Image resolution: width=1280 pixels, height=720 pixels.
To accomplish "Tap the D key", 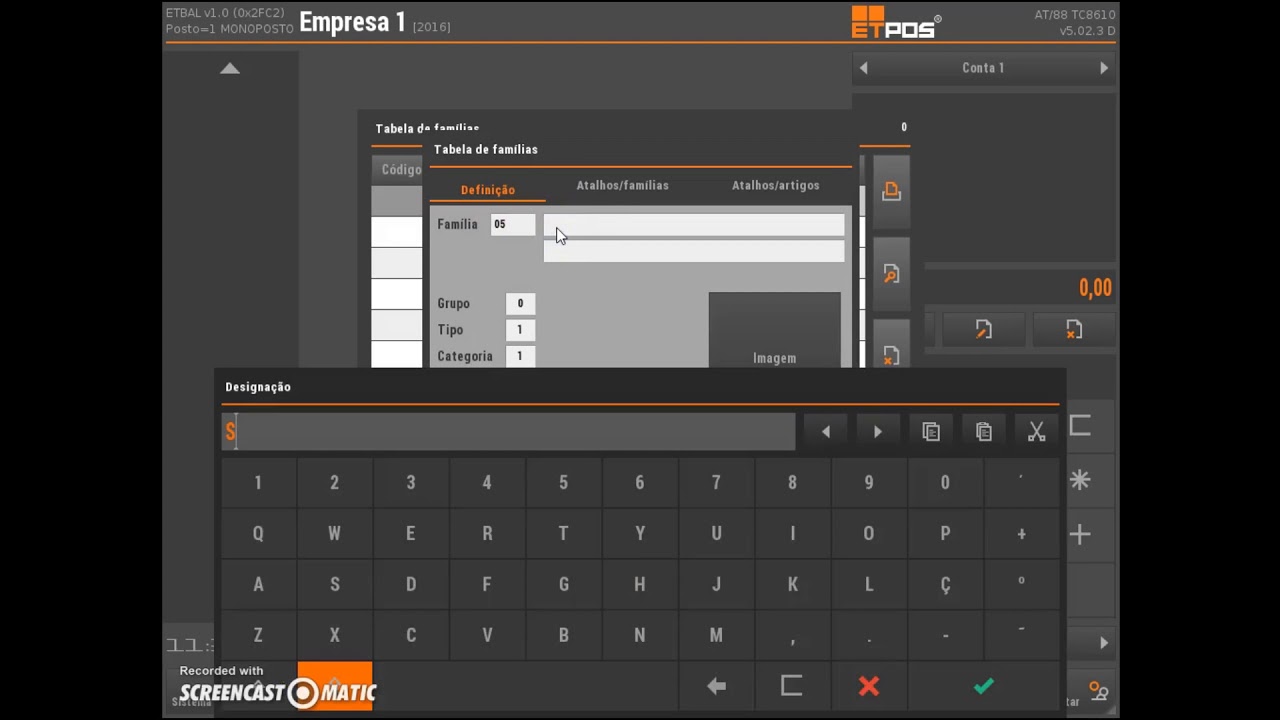I will point(411,585).
